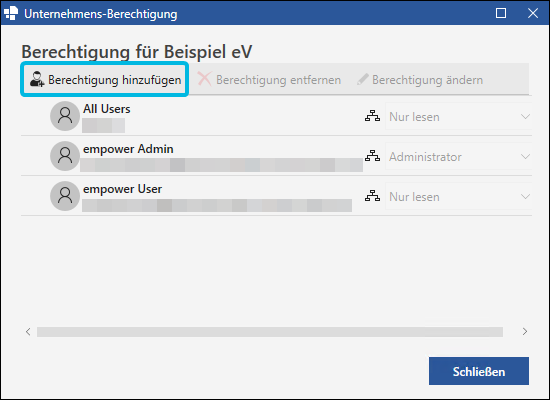550x400 pixels.
Task: Select the empower Admin avatar icon
Action: pos(65,156)
